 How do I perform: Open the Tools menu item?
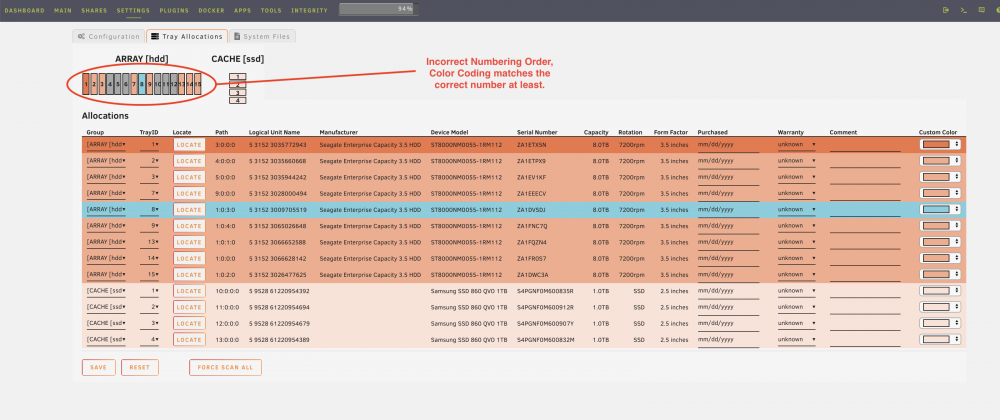pyautogui.click(x=271, y=11)
